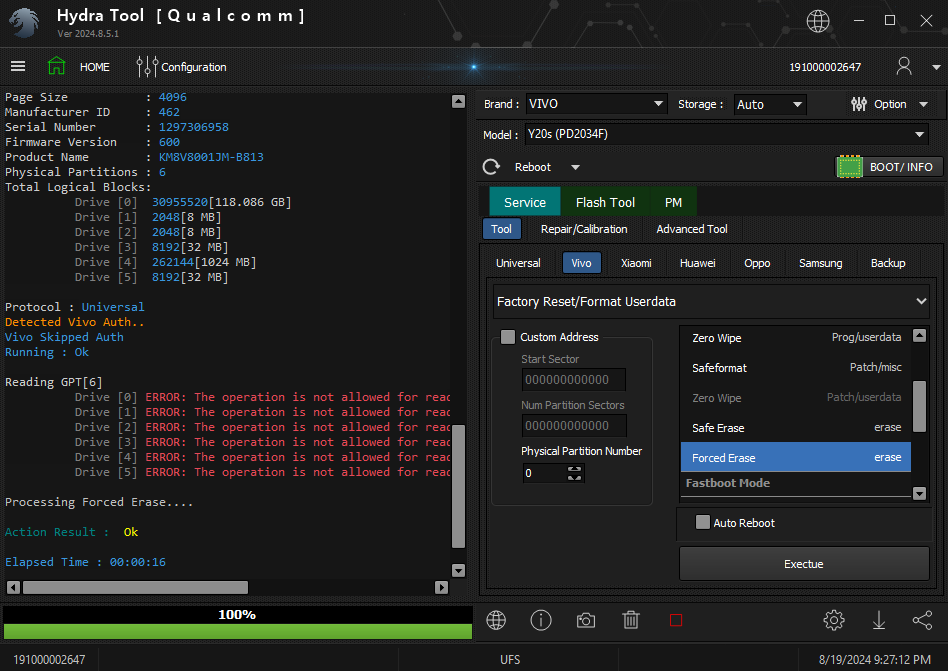Viewport: 948px width, 671px height.
Task: Select the Xiaomi tab
Action: click(636, 263)
